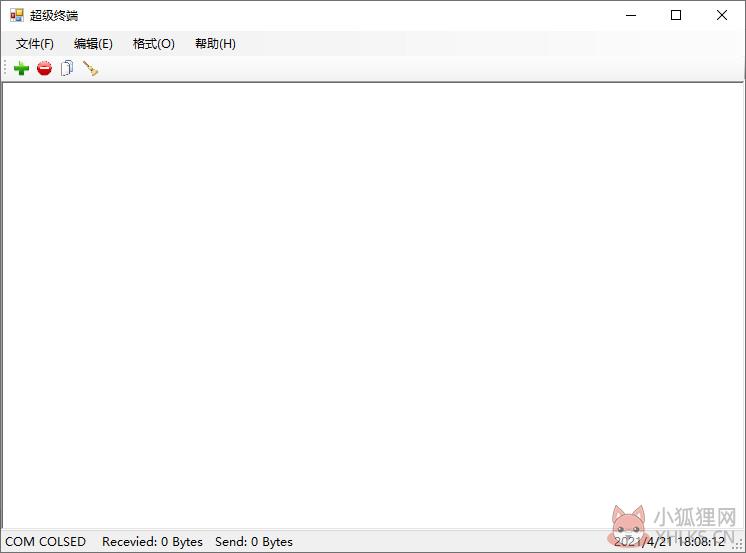
Task: Click inside the terminal text area
Action: 373,305
